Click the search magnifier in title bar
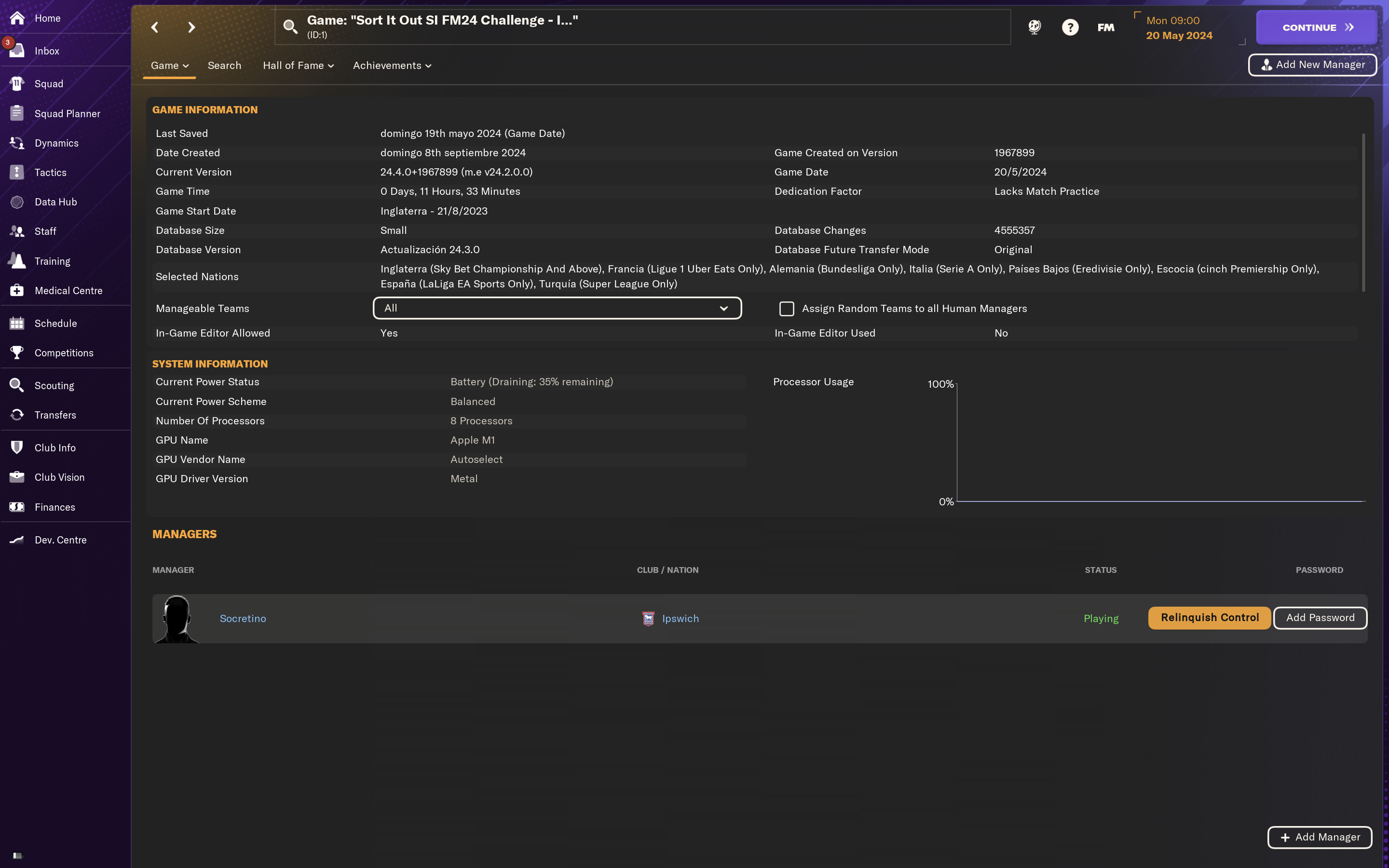1389x868 pixels. [x=290, y=27]
